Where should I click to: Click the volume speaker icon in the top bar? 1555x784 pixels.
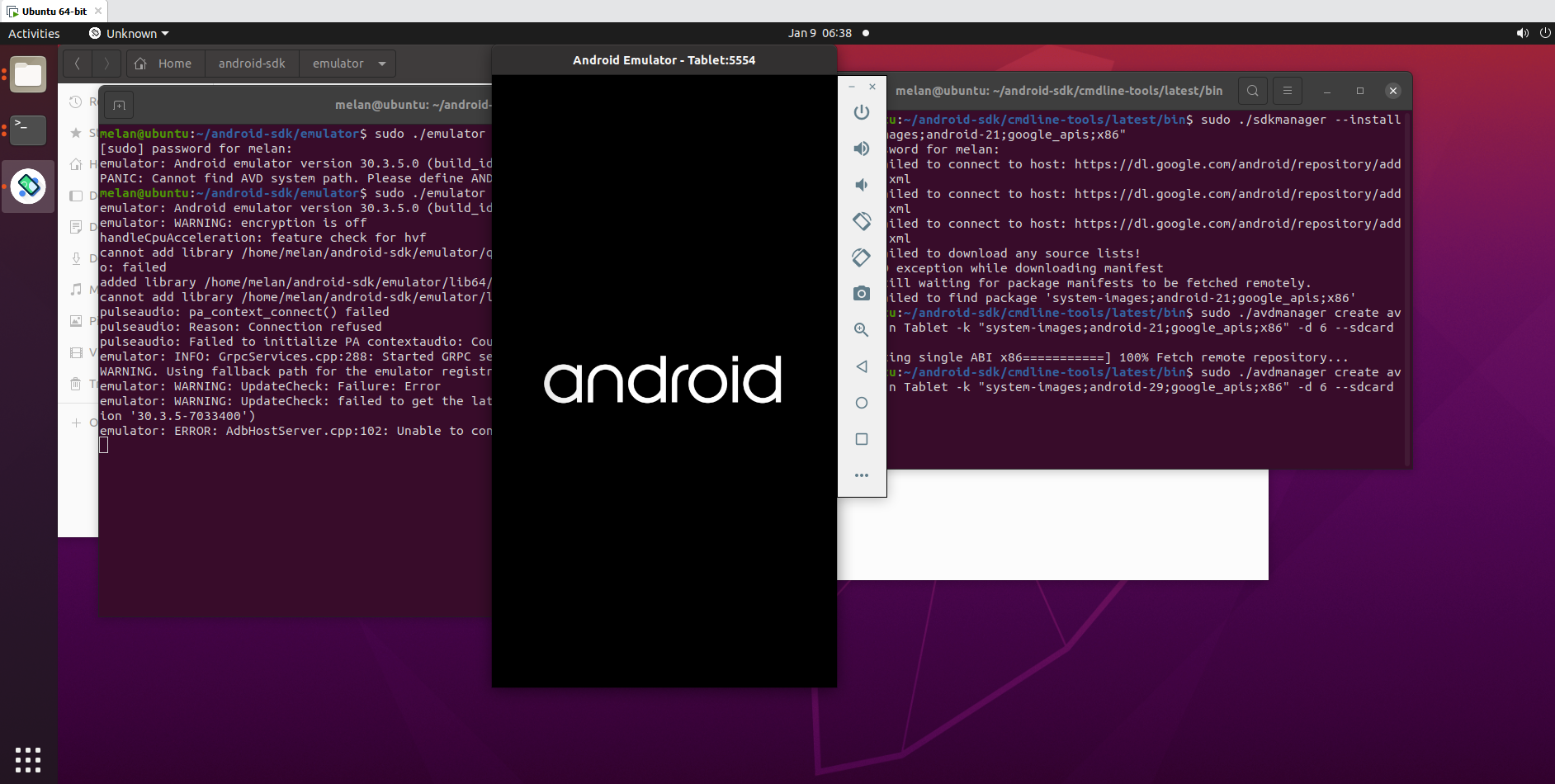point(1521,34)
